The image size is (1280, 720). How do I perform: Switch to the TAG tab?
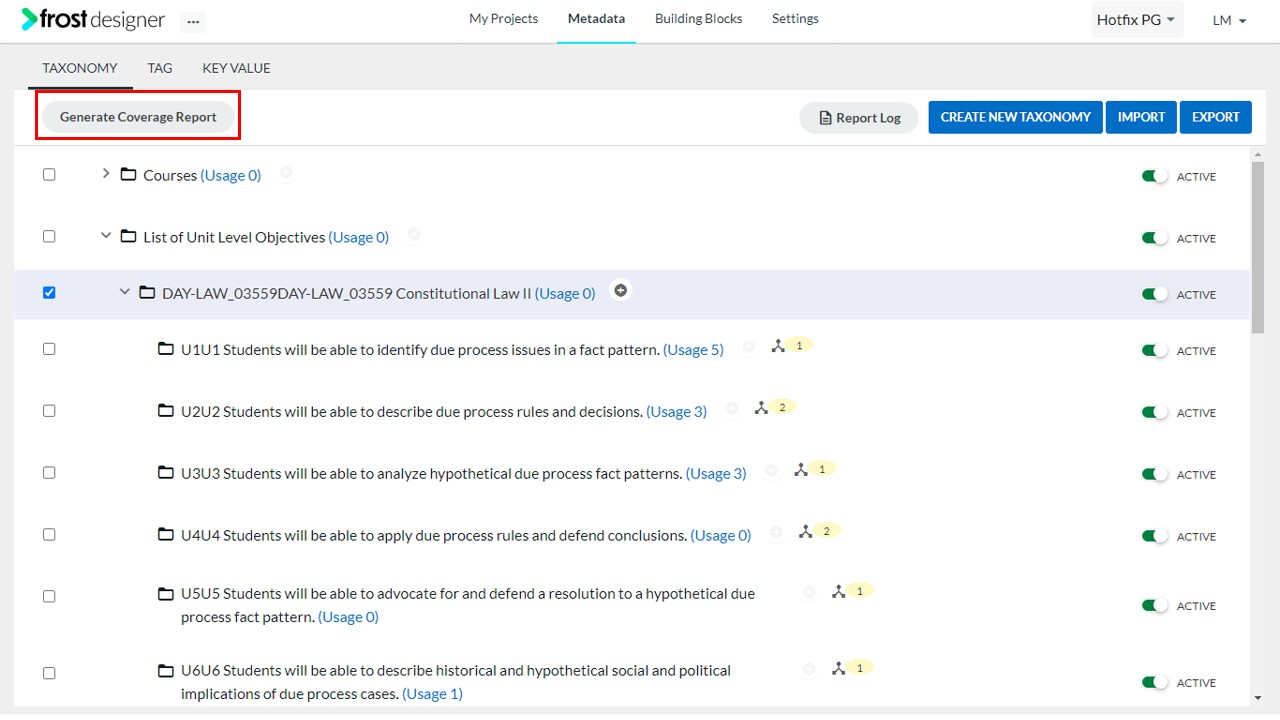point(160,67)
